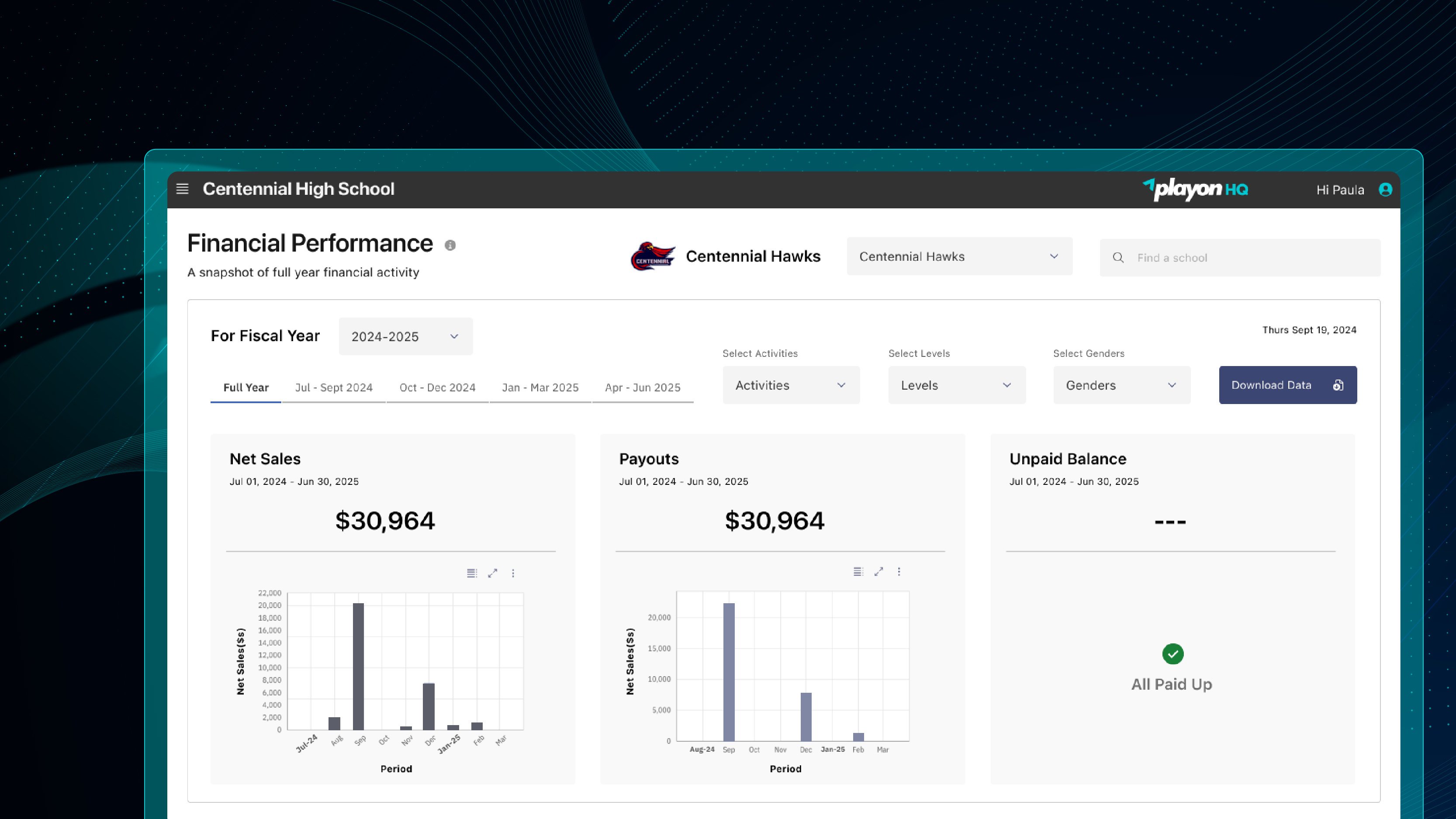Open the Centennial Hawks school dropdown
This screenshot has height=819, width=1456.
click(x=959, y=256)
